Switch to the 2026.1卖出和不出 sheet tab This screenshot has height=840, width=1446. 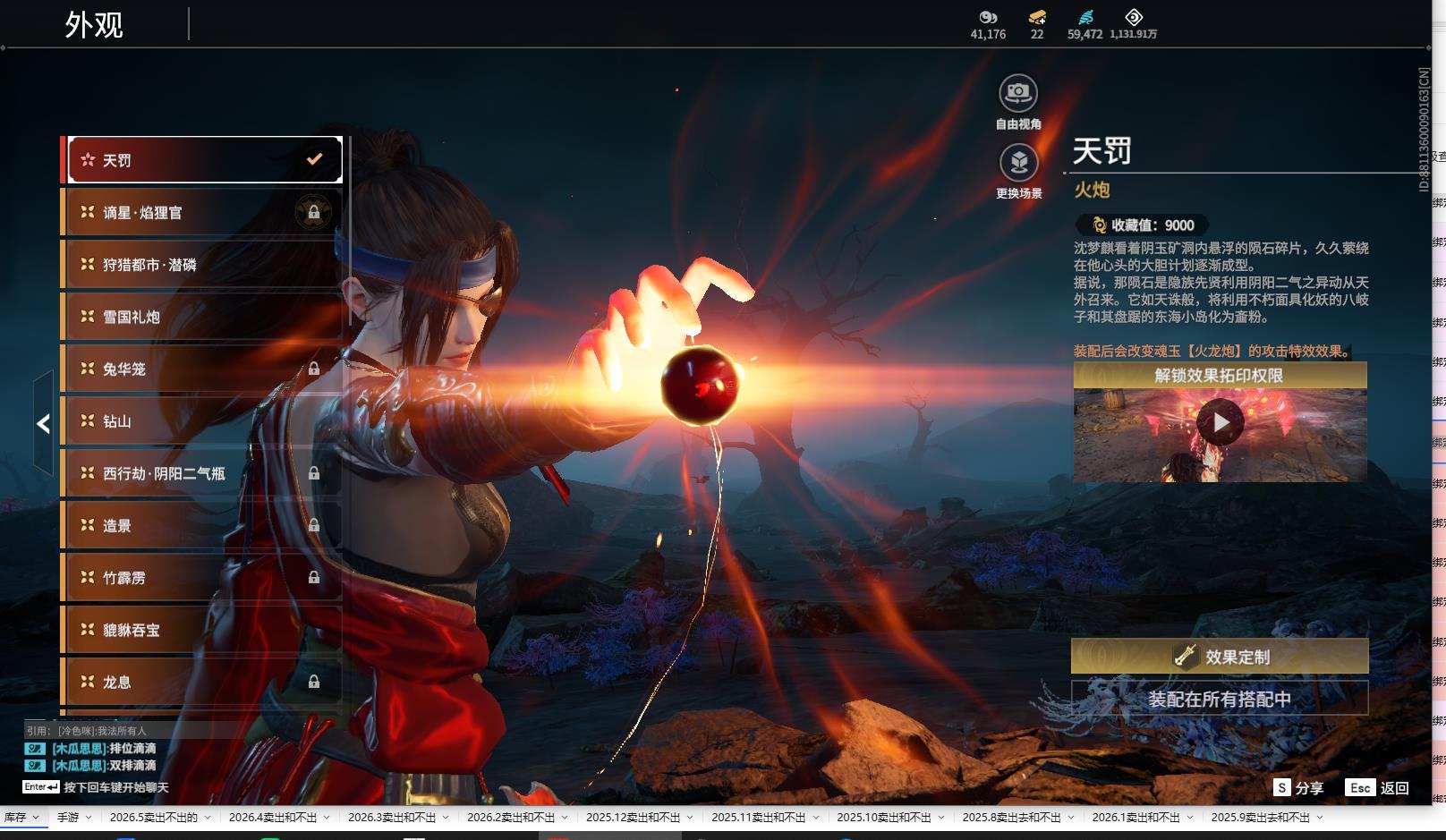tap(1136, 818)
